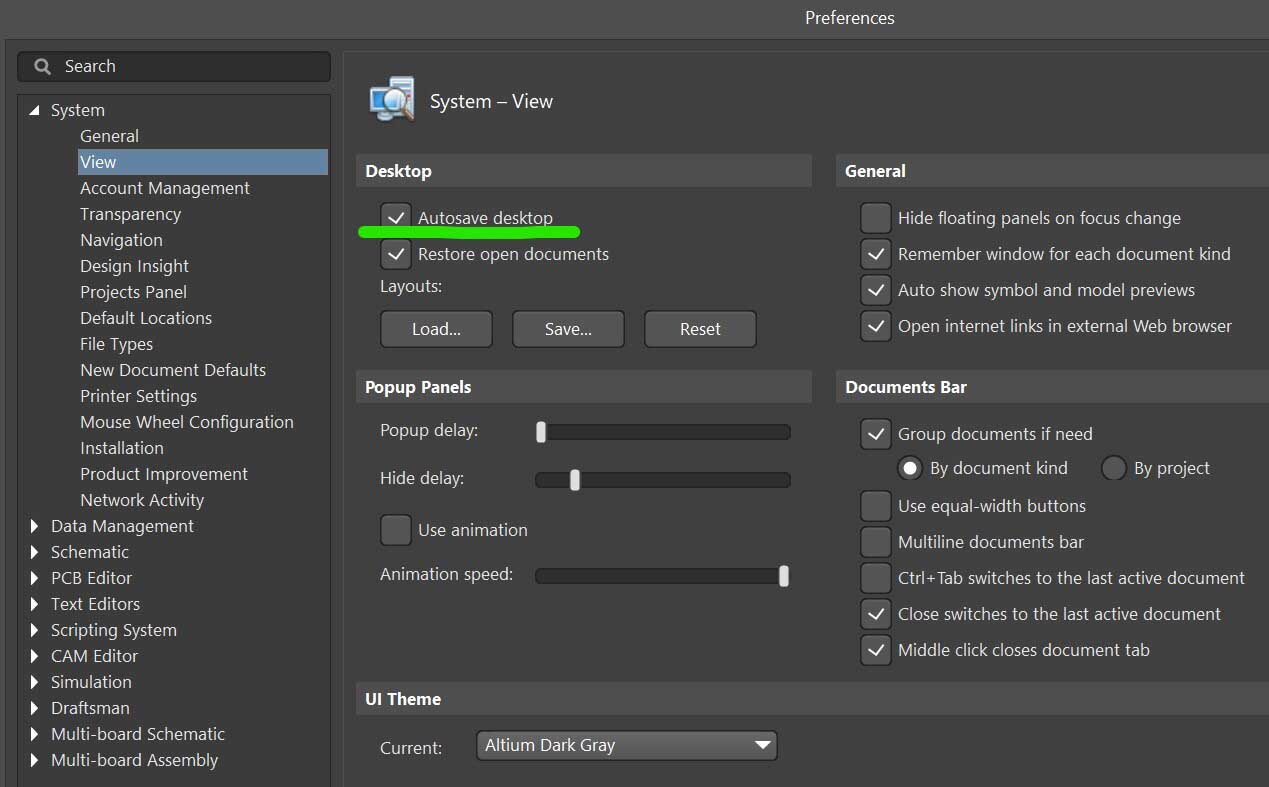The height and width of the screenshot is (787, 1269).
Task: Check Hide floating panels on focus change
Action: [x=876, y=218]
